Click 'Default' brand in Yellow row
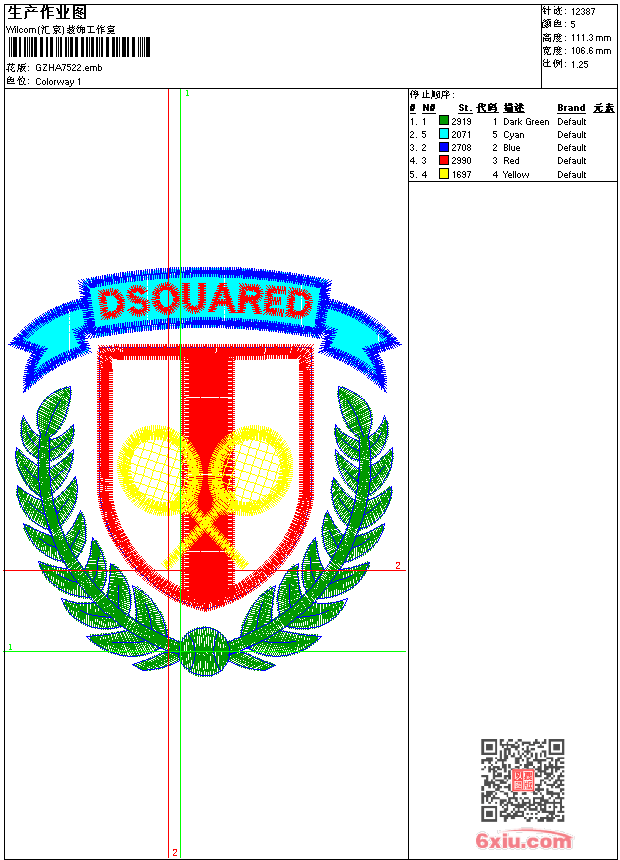 [571, 174]
